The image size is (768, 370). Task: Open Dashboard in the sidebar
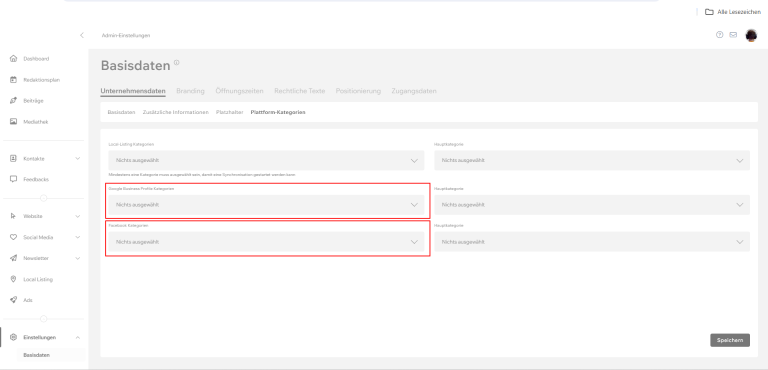pyautogui.click(x=36, y=59)
